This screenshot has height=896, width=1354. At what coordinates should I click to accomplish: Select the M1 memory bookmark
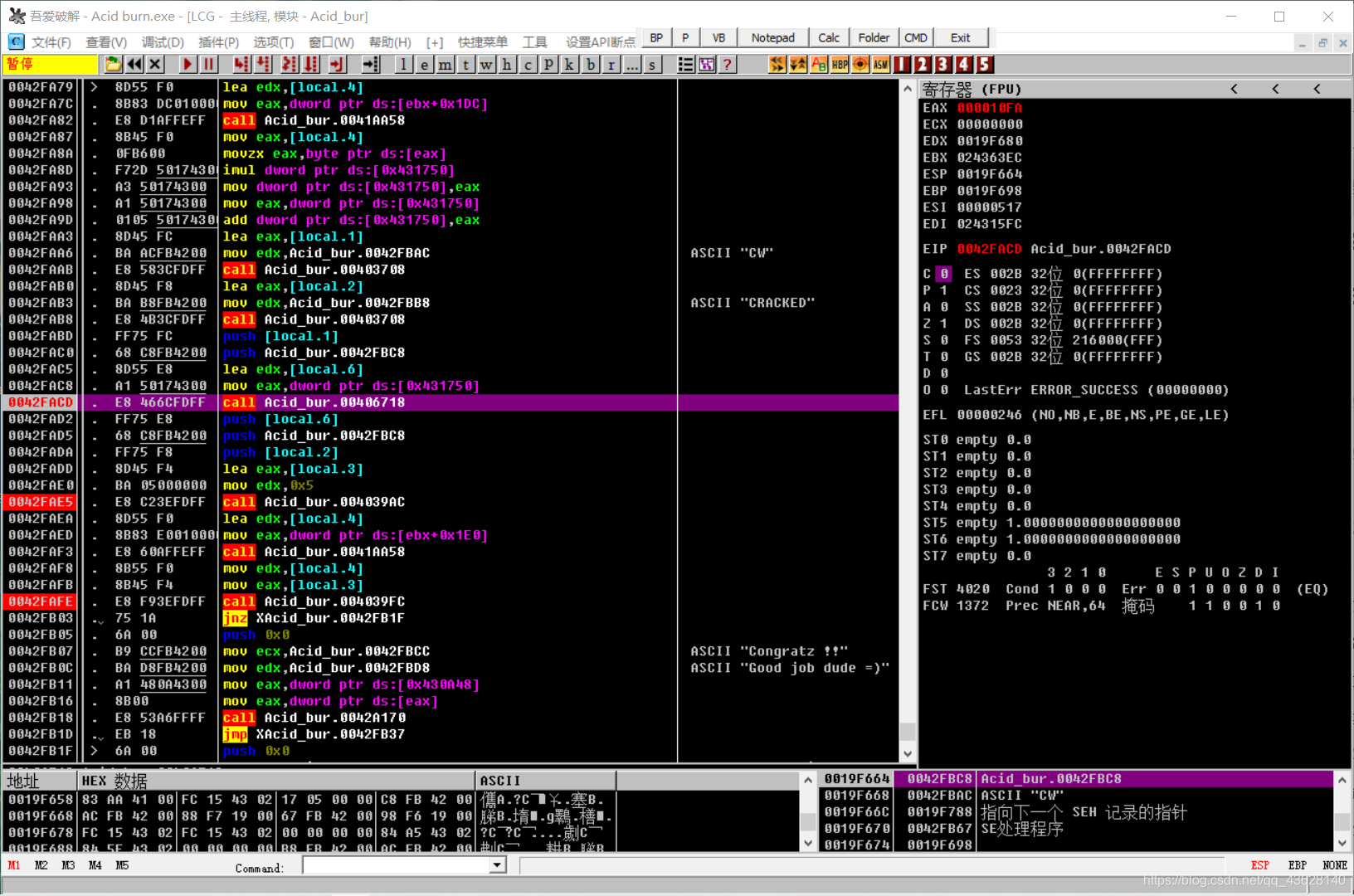(x=14, y=865)
